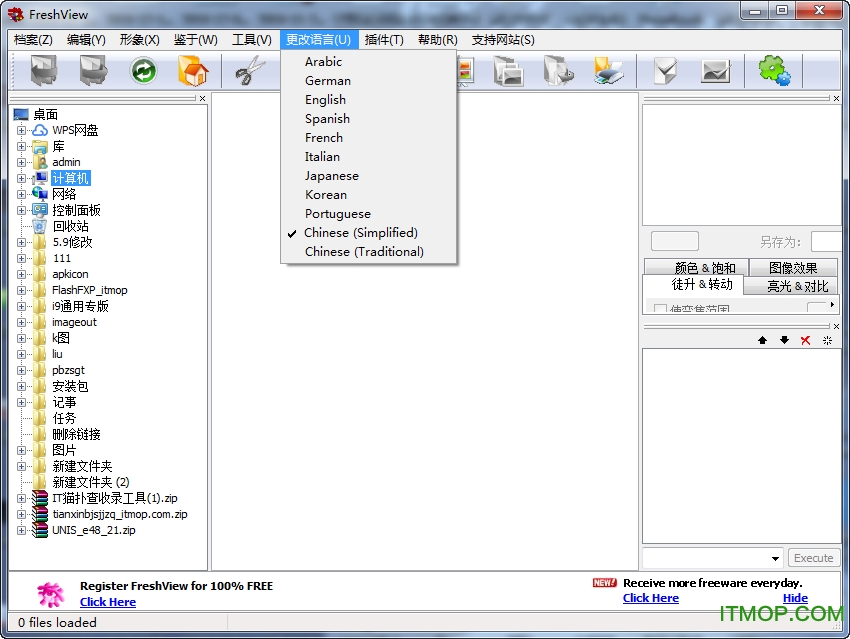
Task: Click the envelope email toolbar icon
Action: (x=715, y=71)
